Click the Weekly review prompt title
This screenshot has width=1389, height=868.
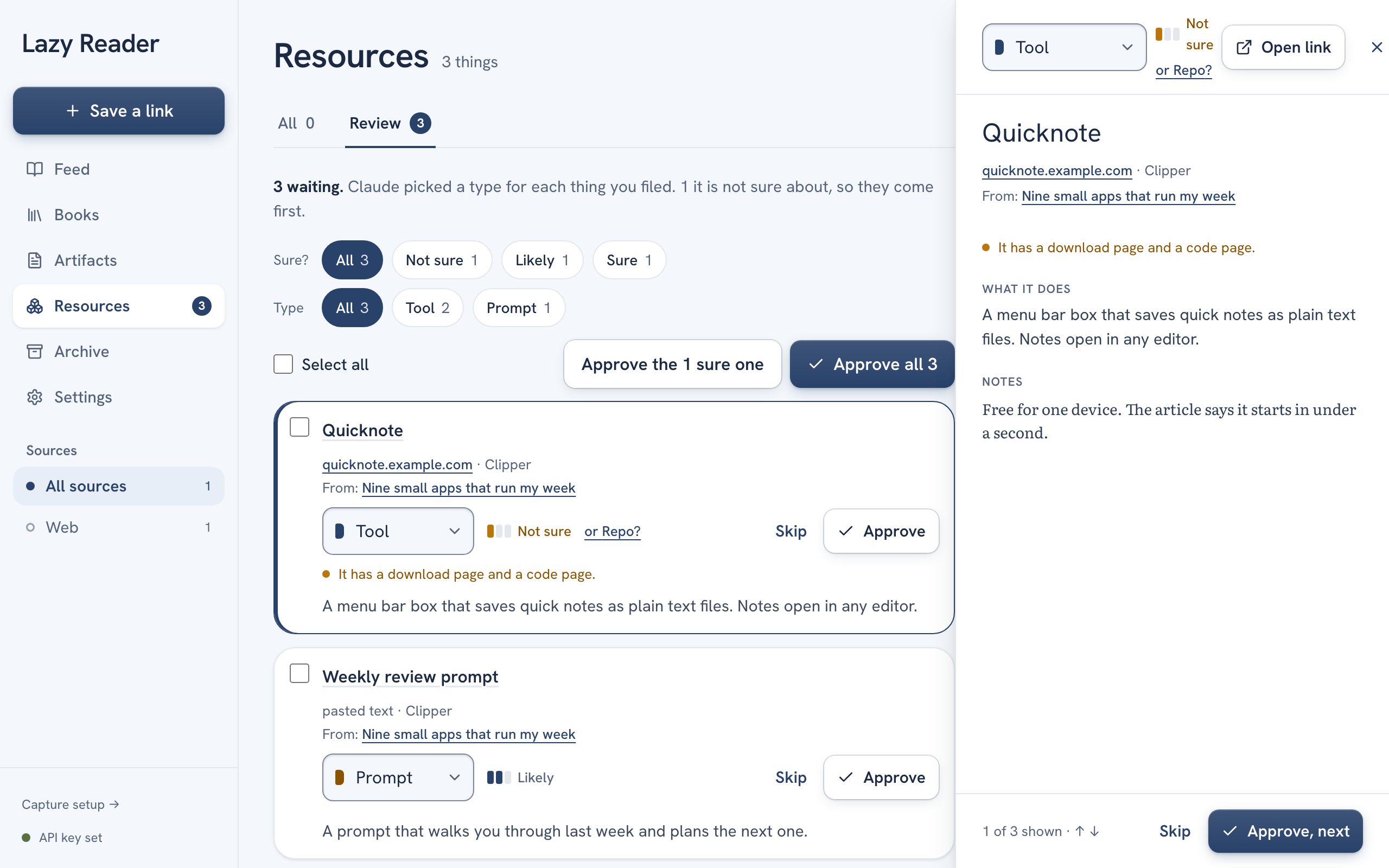click(410, 676)
